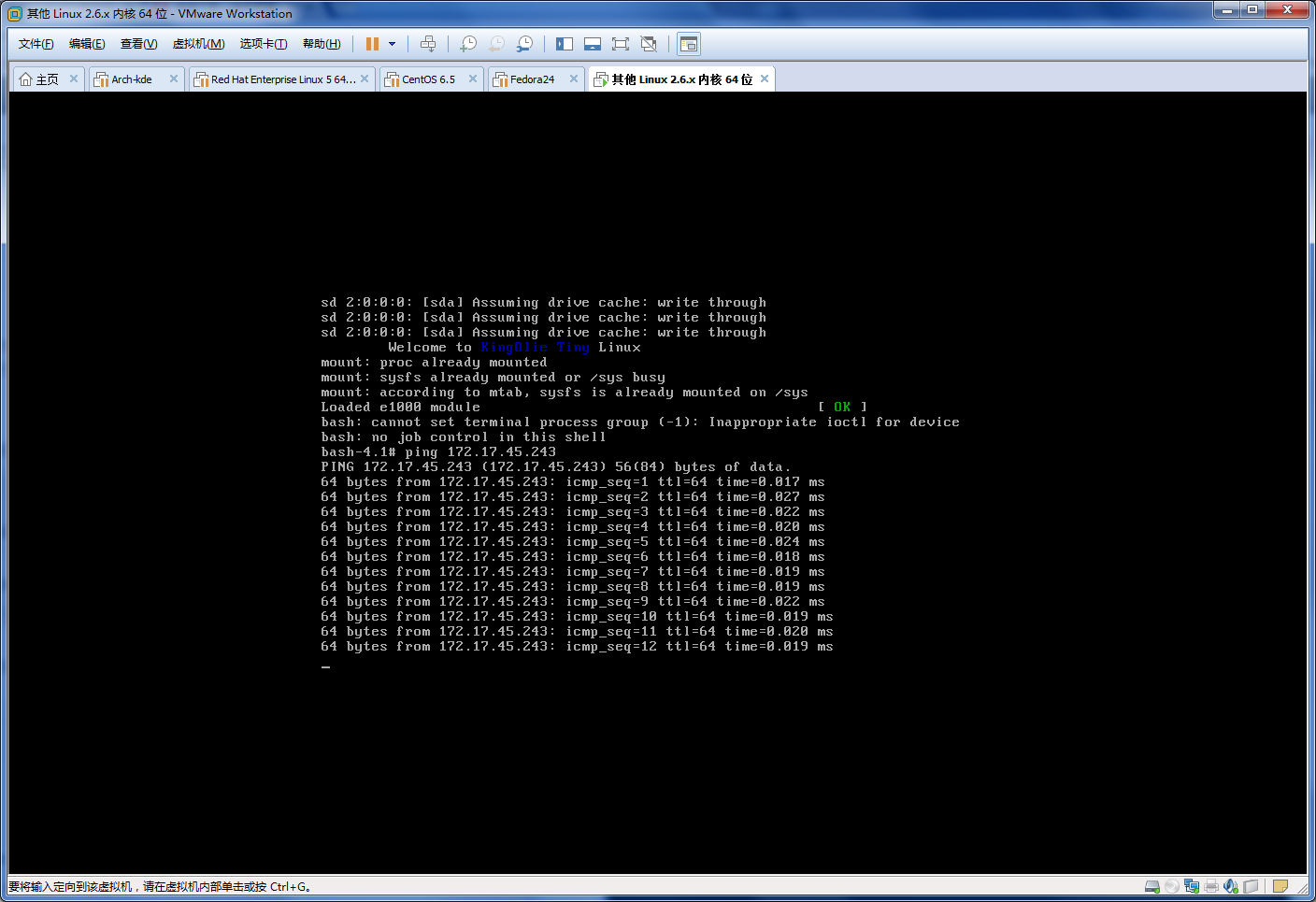Open the 查看(V) menu

tap(138, 44)
